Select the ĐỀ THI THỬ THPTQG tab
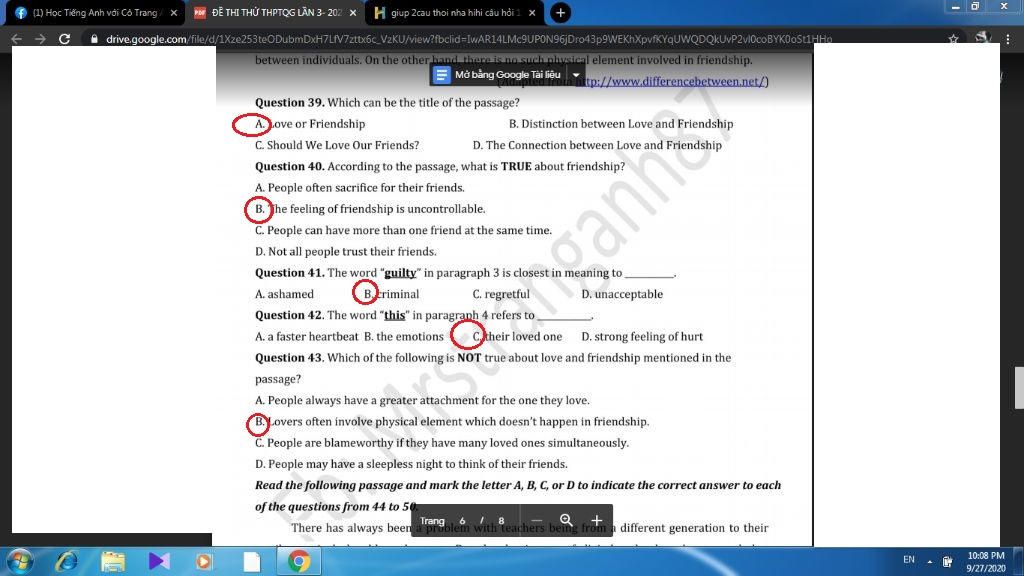The height and width of the screenshot is (576, 1024). [274, 12]
